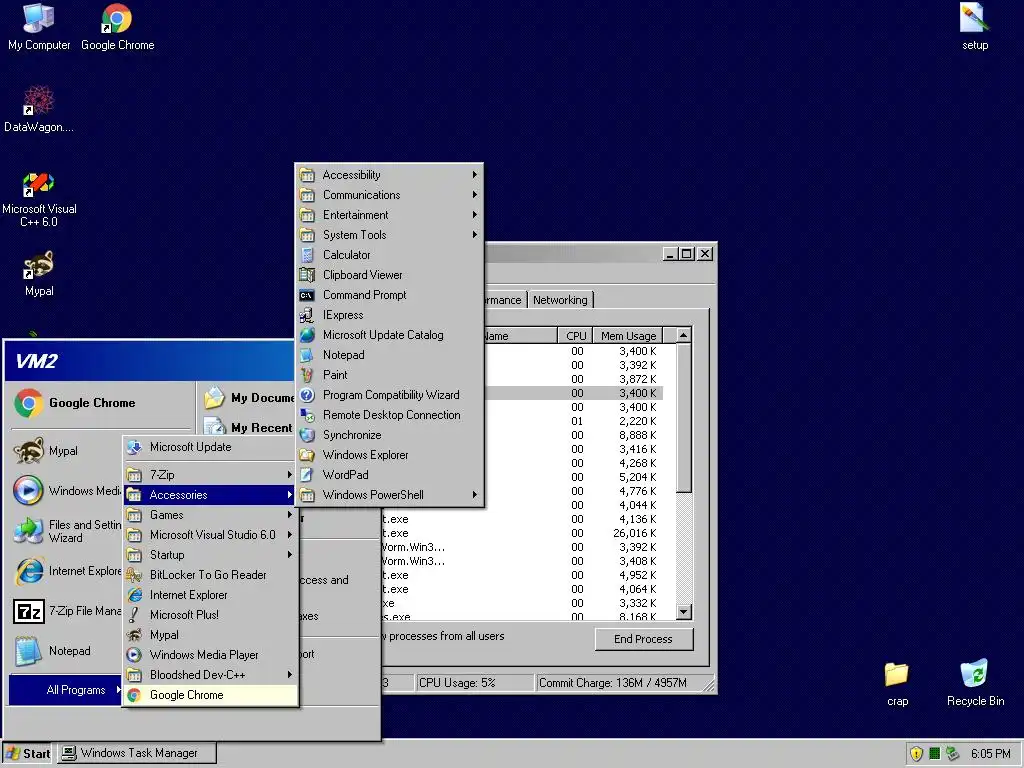Viewport: 1024px width, 768px height.
Task: Open Clipboard Viewer from Accessories
Action: click(389, 275)
